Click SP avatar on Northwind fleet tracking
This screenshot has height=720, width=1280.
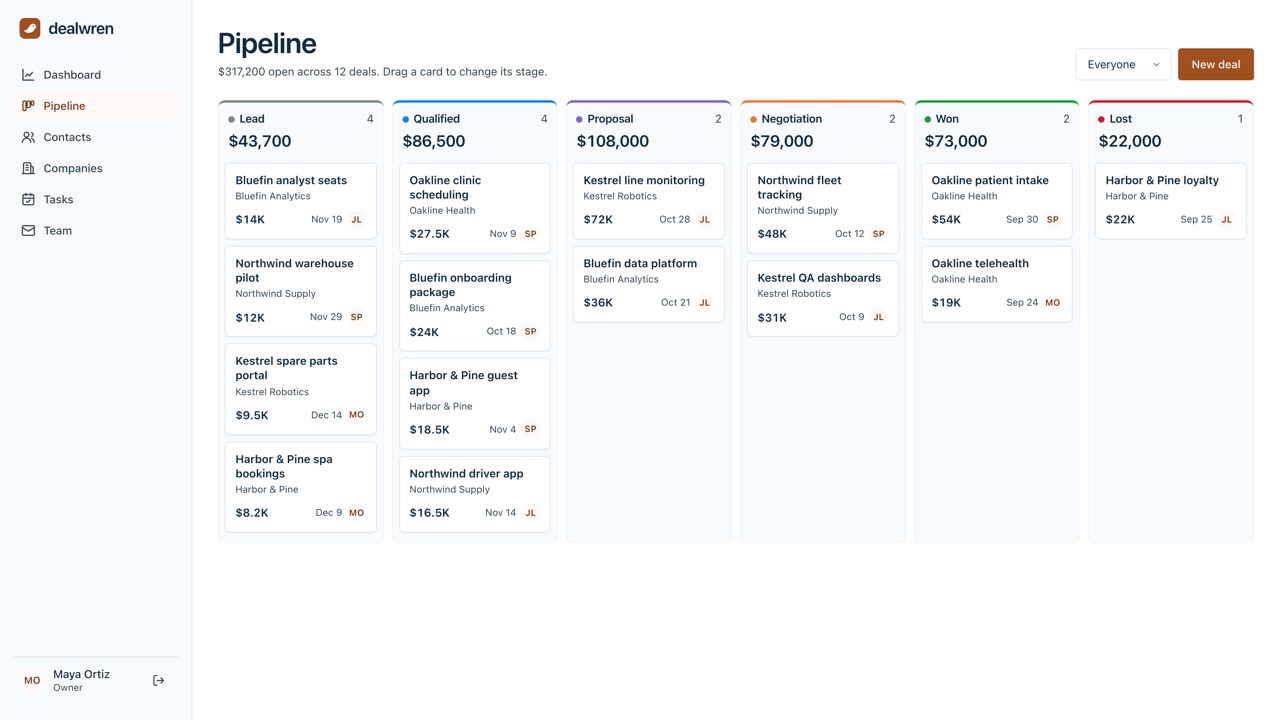pyautogui.click(x=878, y=234)
